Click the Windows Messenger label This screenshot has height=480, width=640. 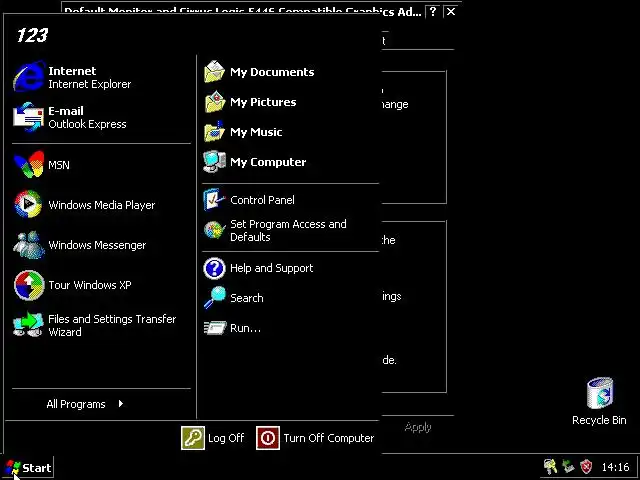click(x=97, y=245)
